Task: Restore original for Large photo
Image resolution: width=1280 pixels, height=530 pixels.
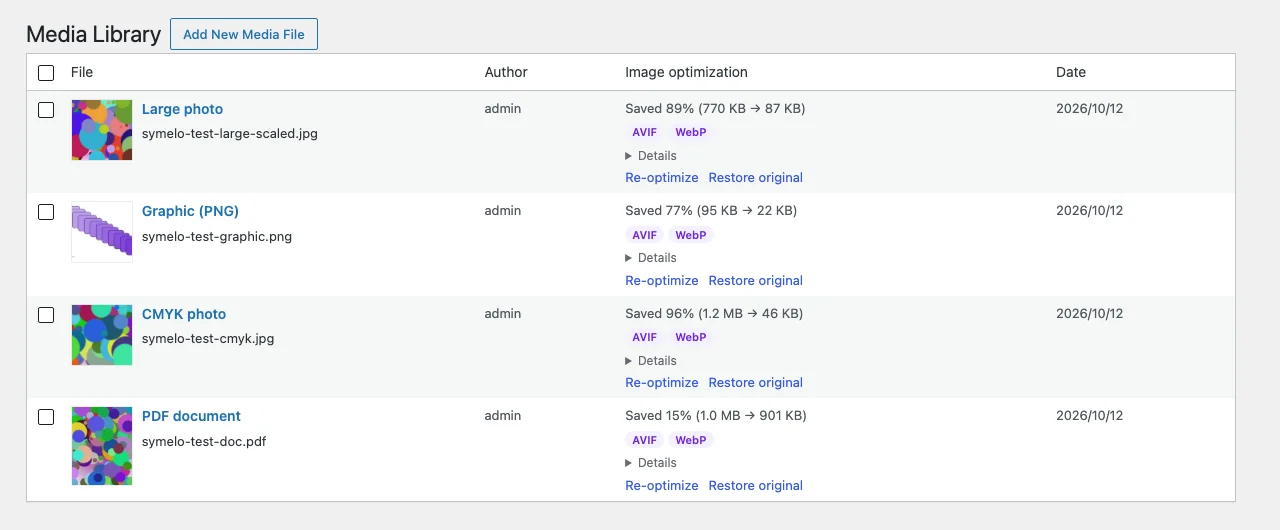Action: 756,178
